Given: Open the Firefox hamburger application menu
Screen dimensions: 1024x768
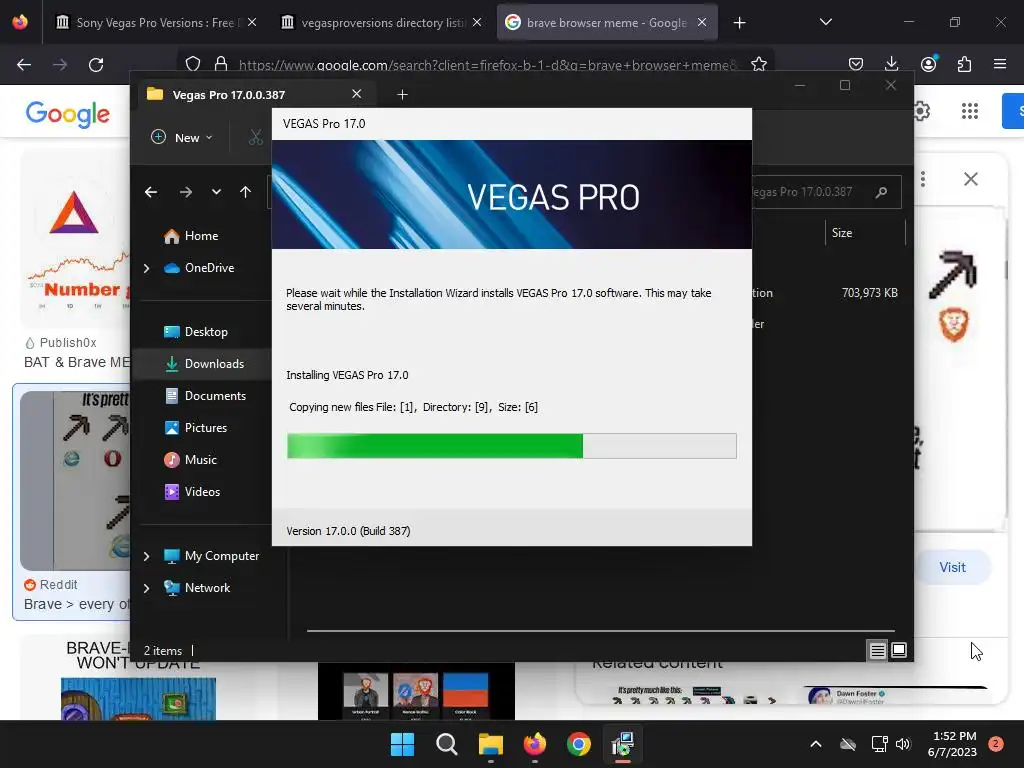Looking at the screenshot, I should point(1000,64).
